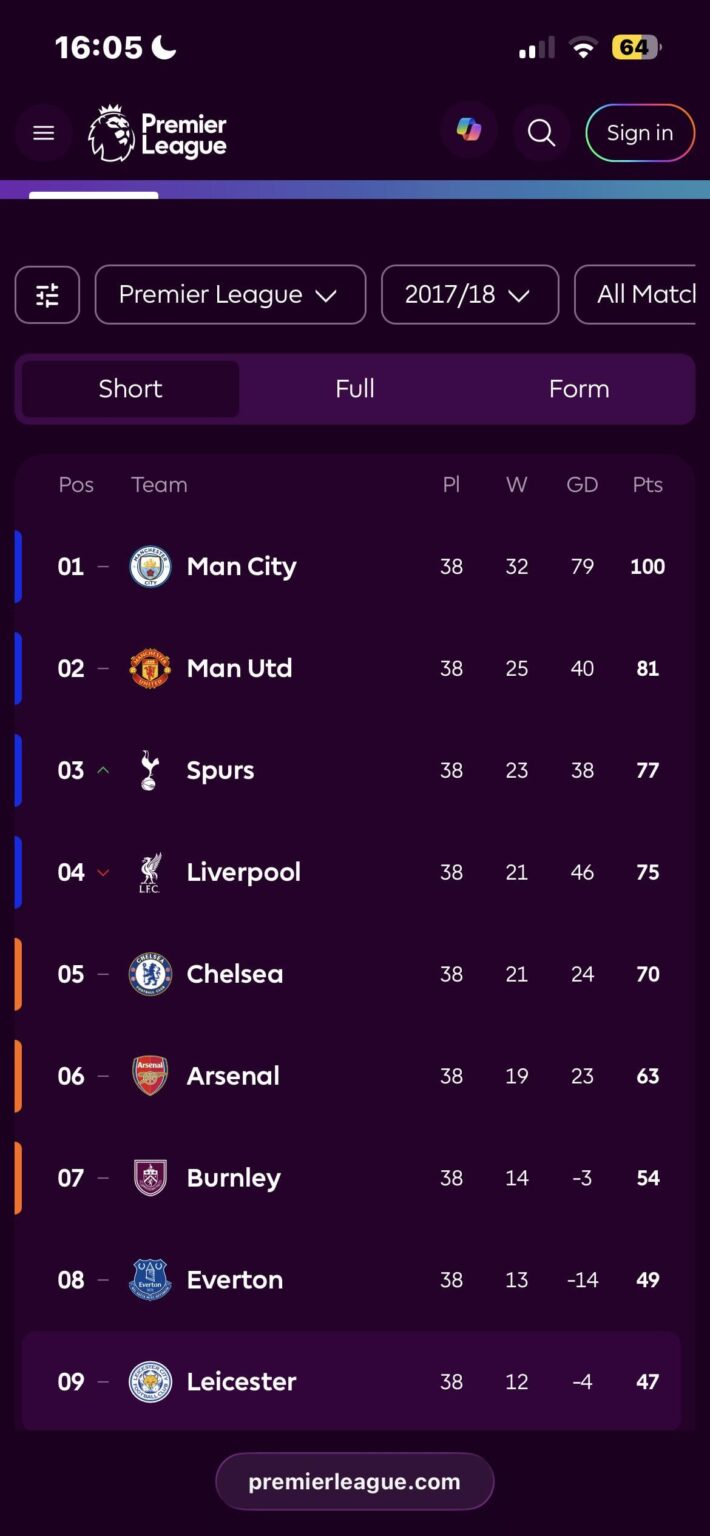This screenshot has height=1536, width=710.
Task: Switch to the Full table tab
Action: (355, 389)
